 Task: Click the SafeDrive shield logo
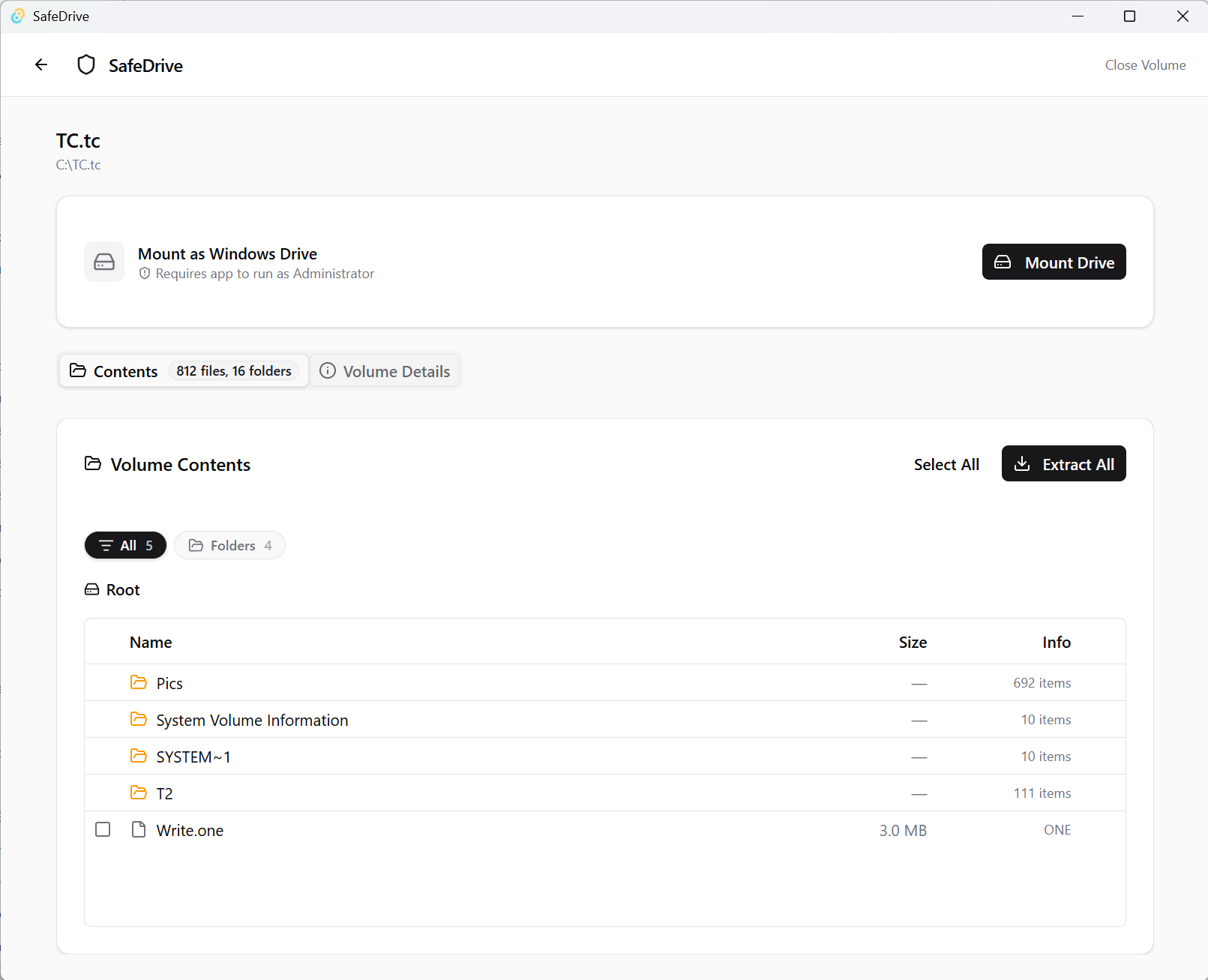click(x=86, y=65)
